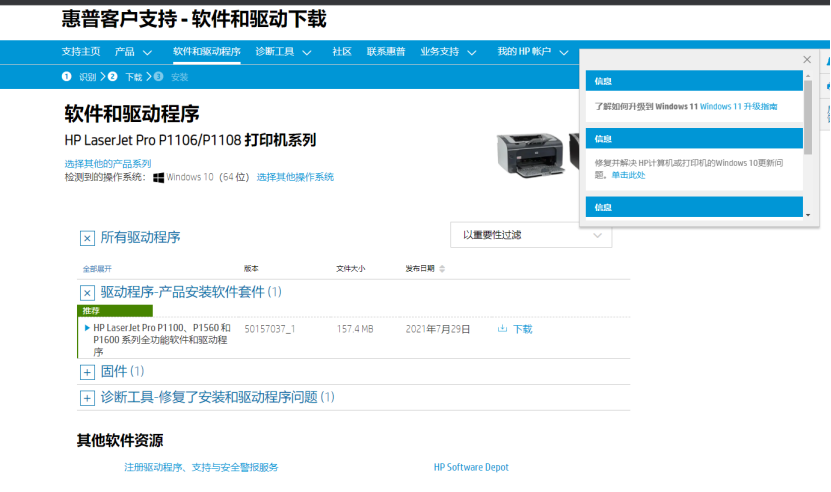
Task: Open HP Software Depot link
Action: click(x=471, y=467)
